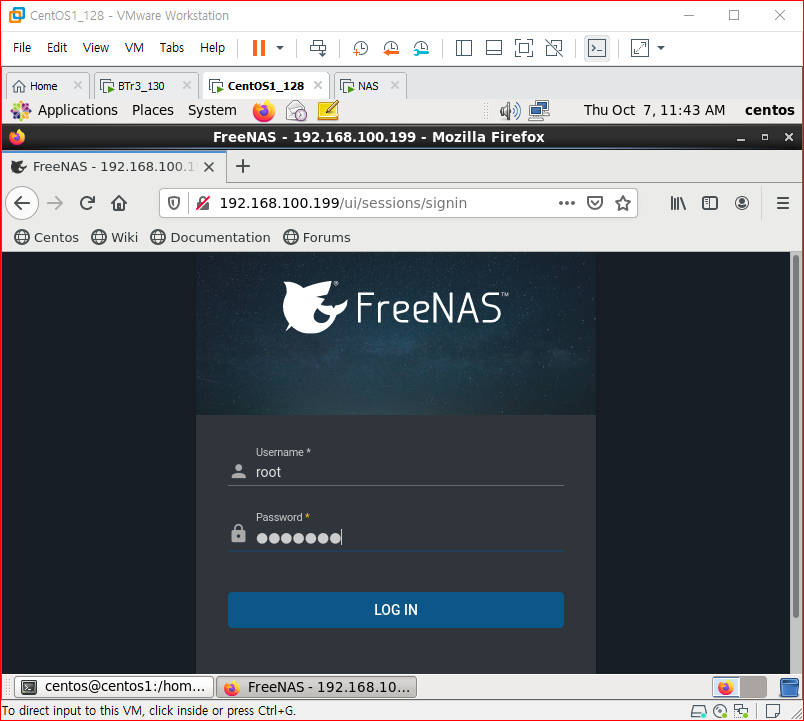Go back in Firefox
Viewport: 804px width, 721px height.
tap(22, 204)
